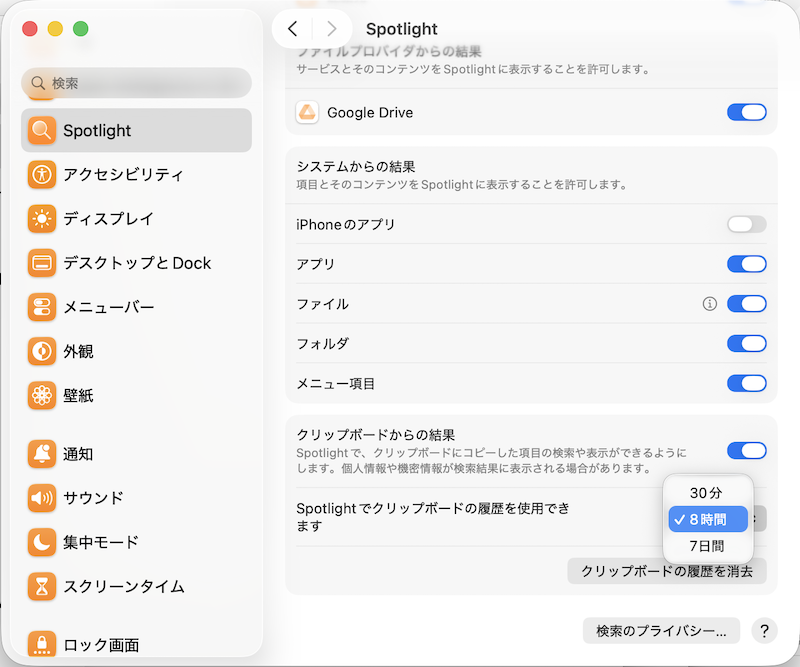Click the Notifications (通知) bell icon
Screen dimensions: 800x667
(42, 454)
